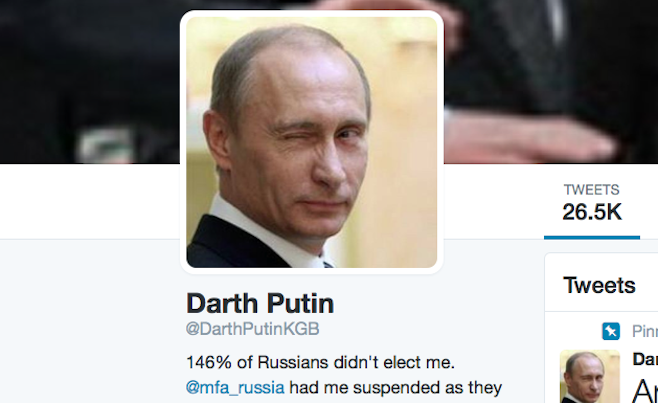The height and width of the screenshot is (403, 658).
Task: Click the pinned tweet pin icon
Action: tap(611, 331)
